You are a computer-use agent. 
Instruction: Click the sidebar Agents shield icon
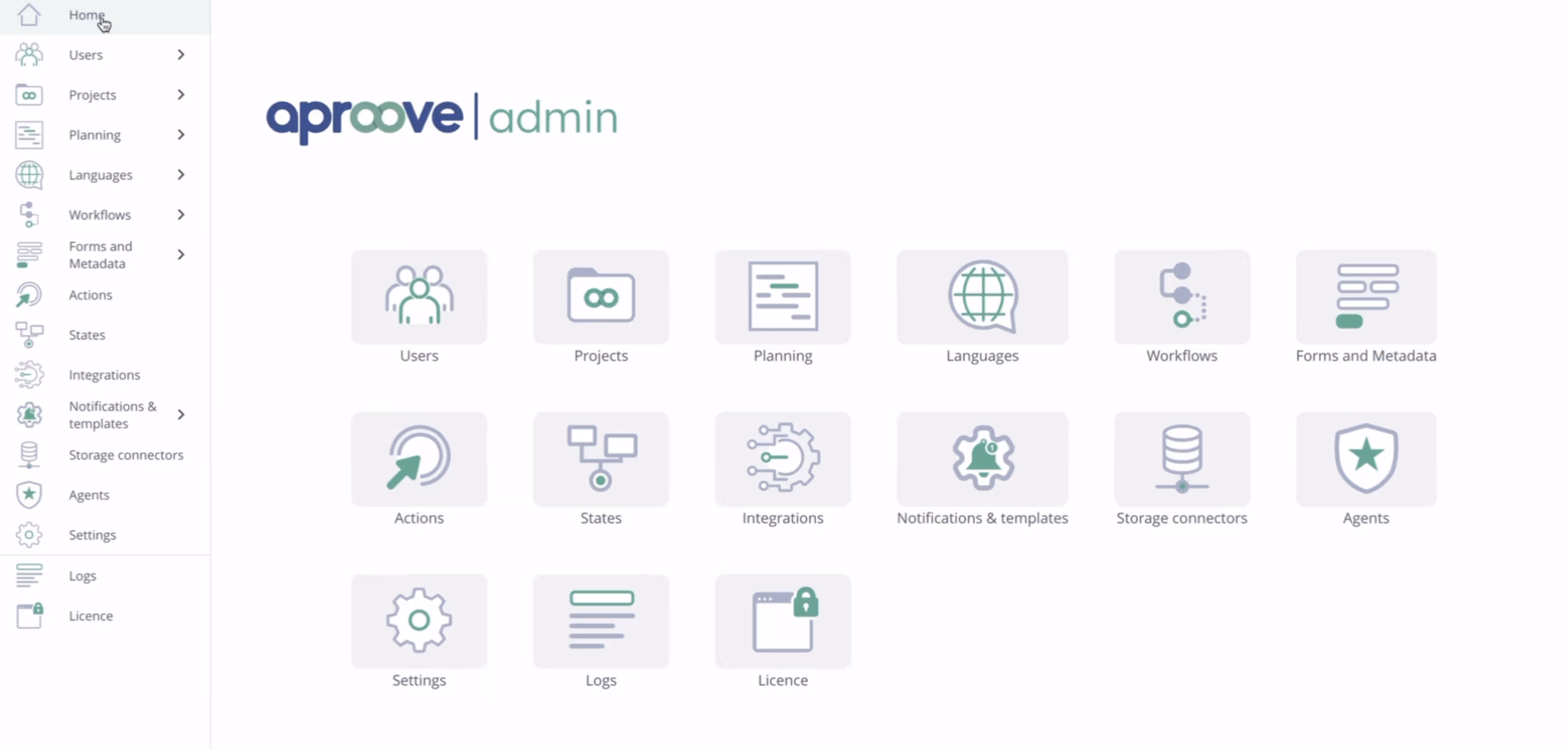[x=29, y=495]
